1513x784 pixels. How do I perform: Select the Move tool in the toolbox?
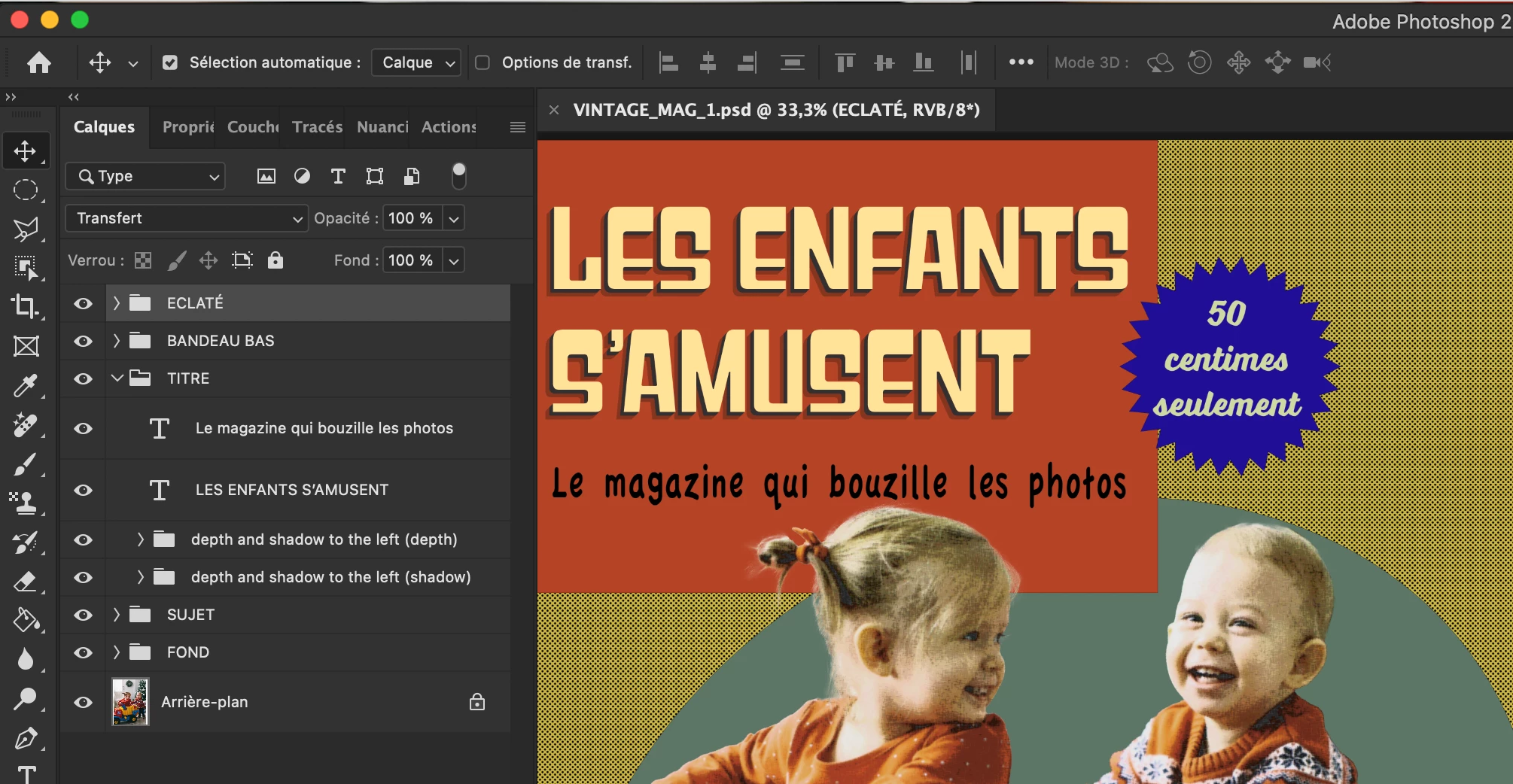[x=26, y=151]
